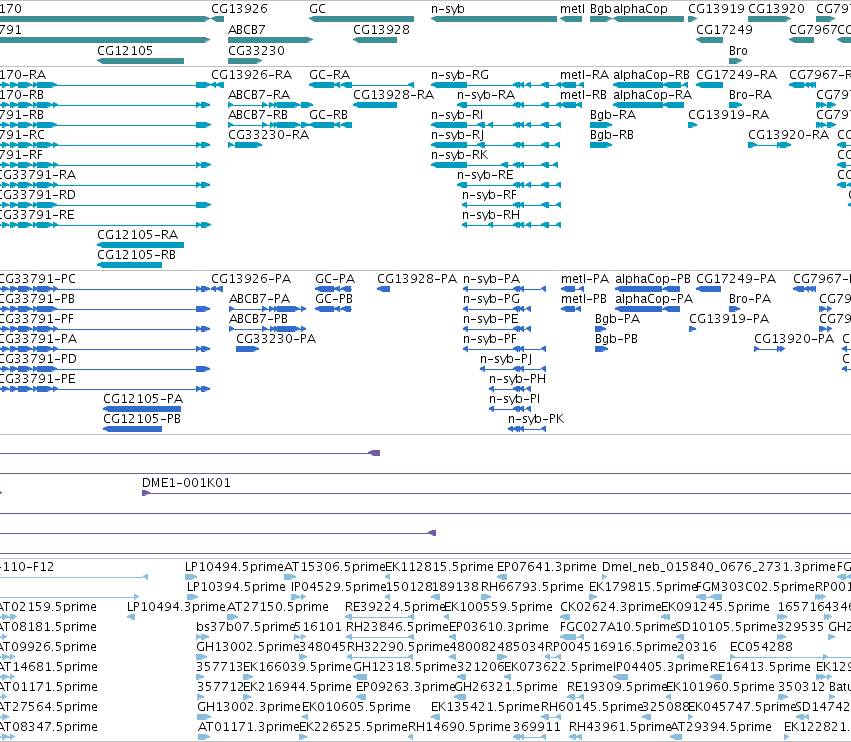This screenshot has height=742, width=851.
Task: Click protein ABCB7-PA
Action: click(x=259, y=299)
